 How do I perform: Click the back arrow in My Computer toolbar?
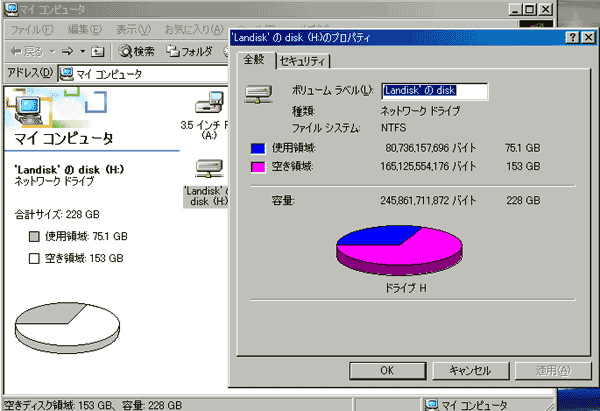pyautogui.click(x=26, y=51)
